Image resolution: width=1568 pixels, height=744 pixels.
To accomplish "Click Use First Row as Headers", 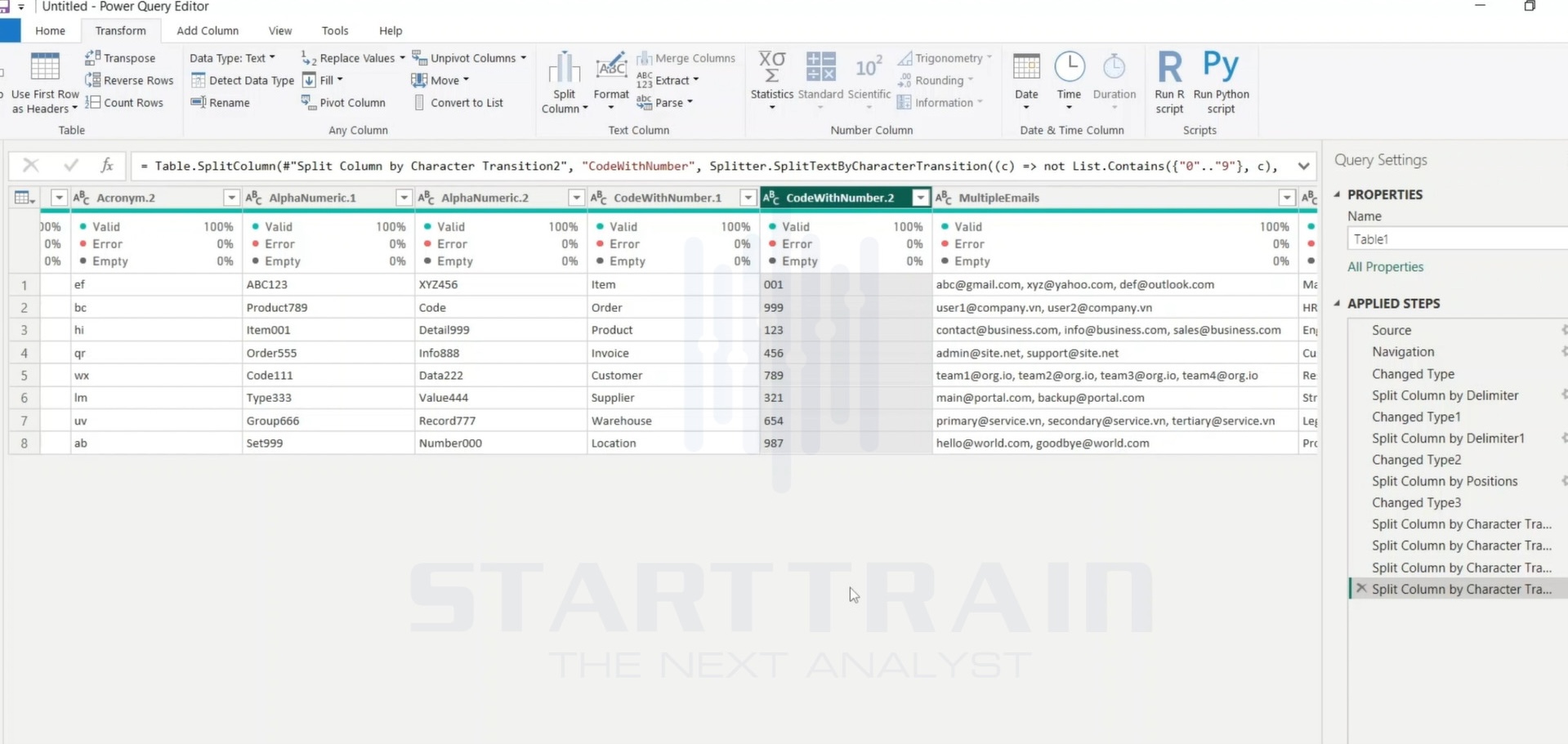I will tap(45, 83).
